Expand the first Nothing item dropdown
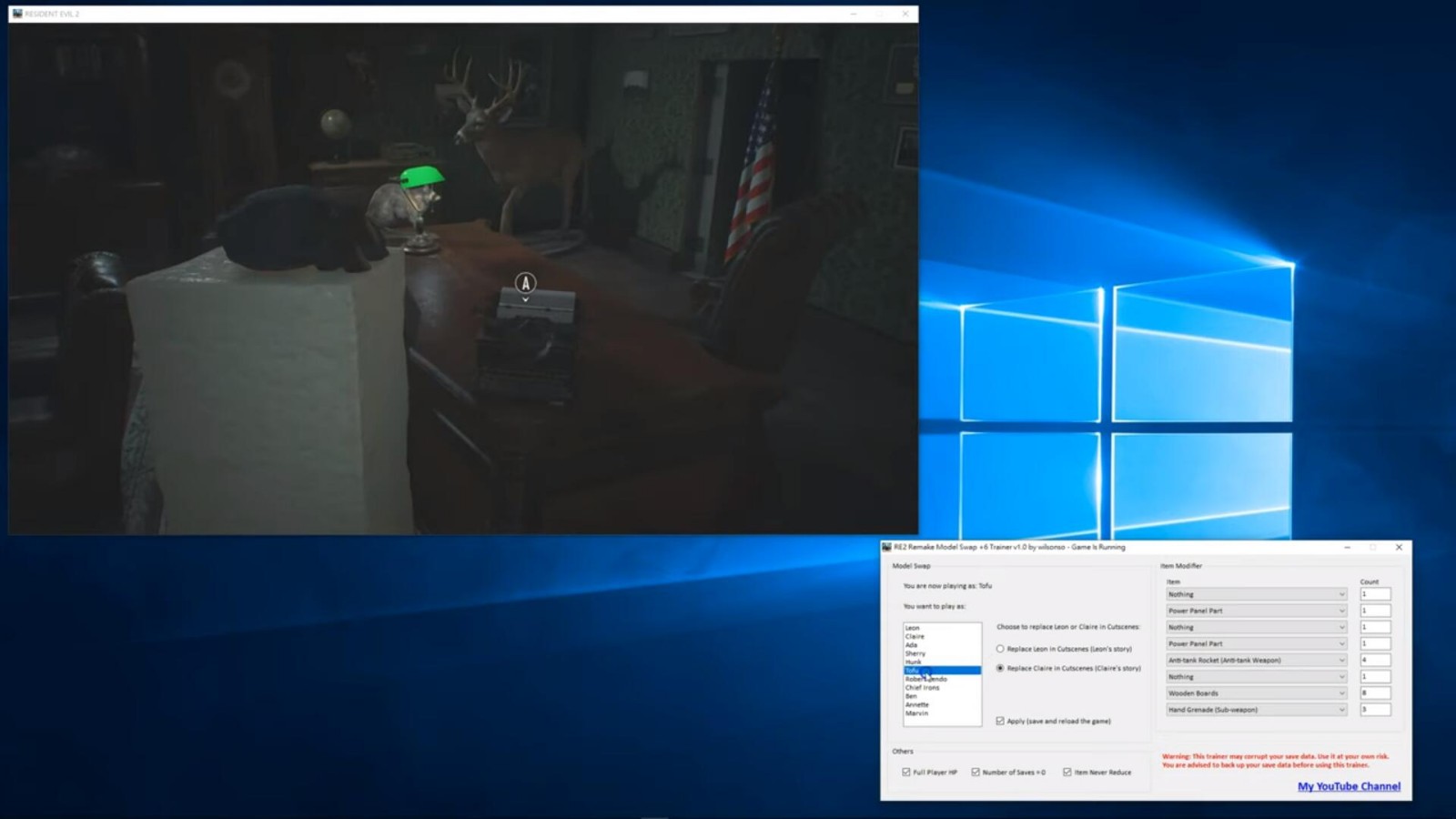This screenshot has height=819, width=1456. click(x=1340, y=594)
